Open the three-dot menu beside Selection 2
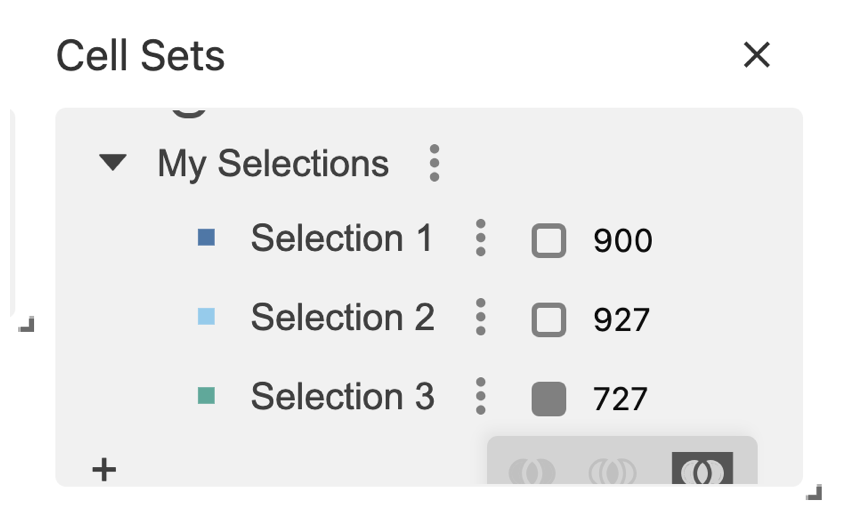Viewport: 842px width, 516px height. 481,317
